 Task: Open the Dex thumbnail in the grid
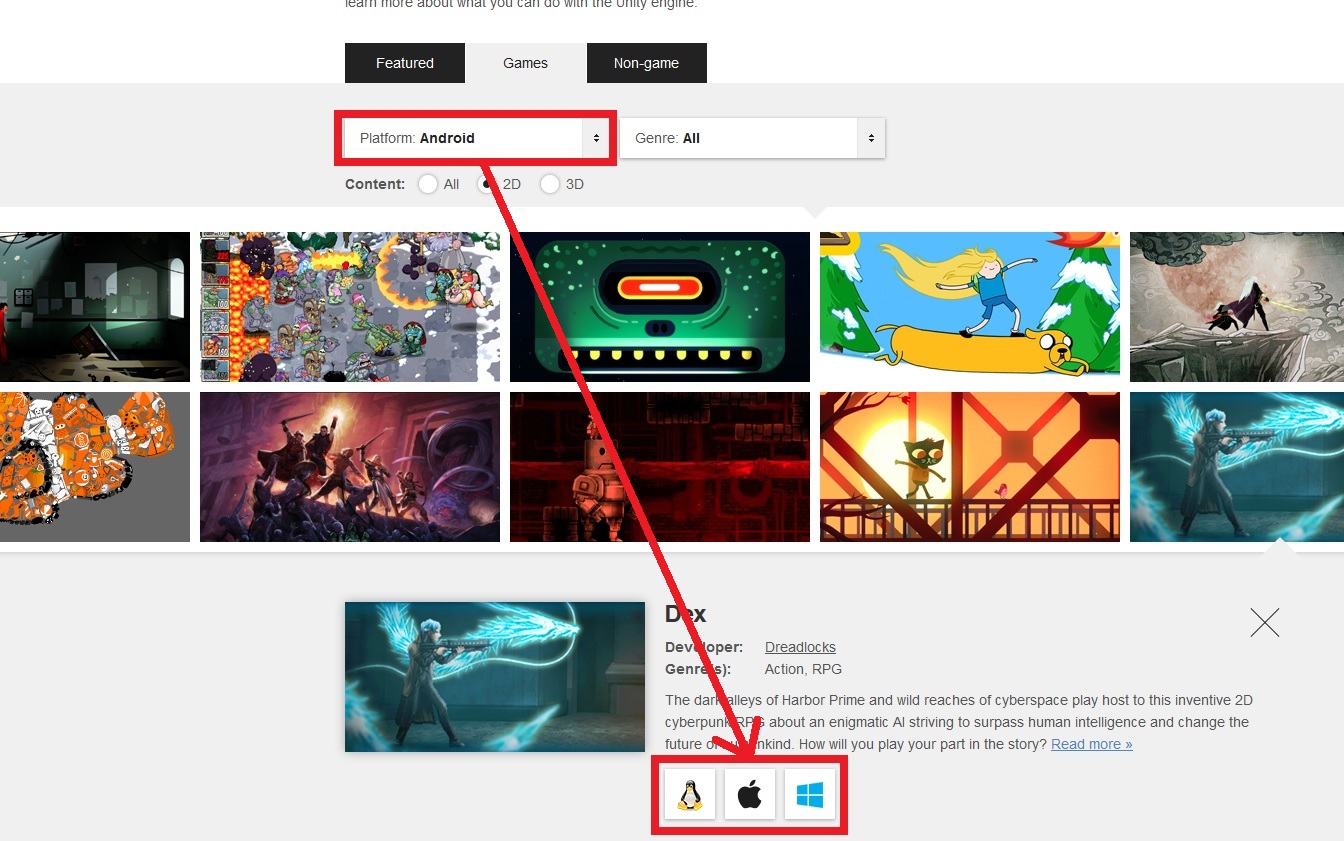[1237, 467]
